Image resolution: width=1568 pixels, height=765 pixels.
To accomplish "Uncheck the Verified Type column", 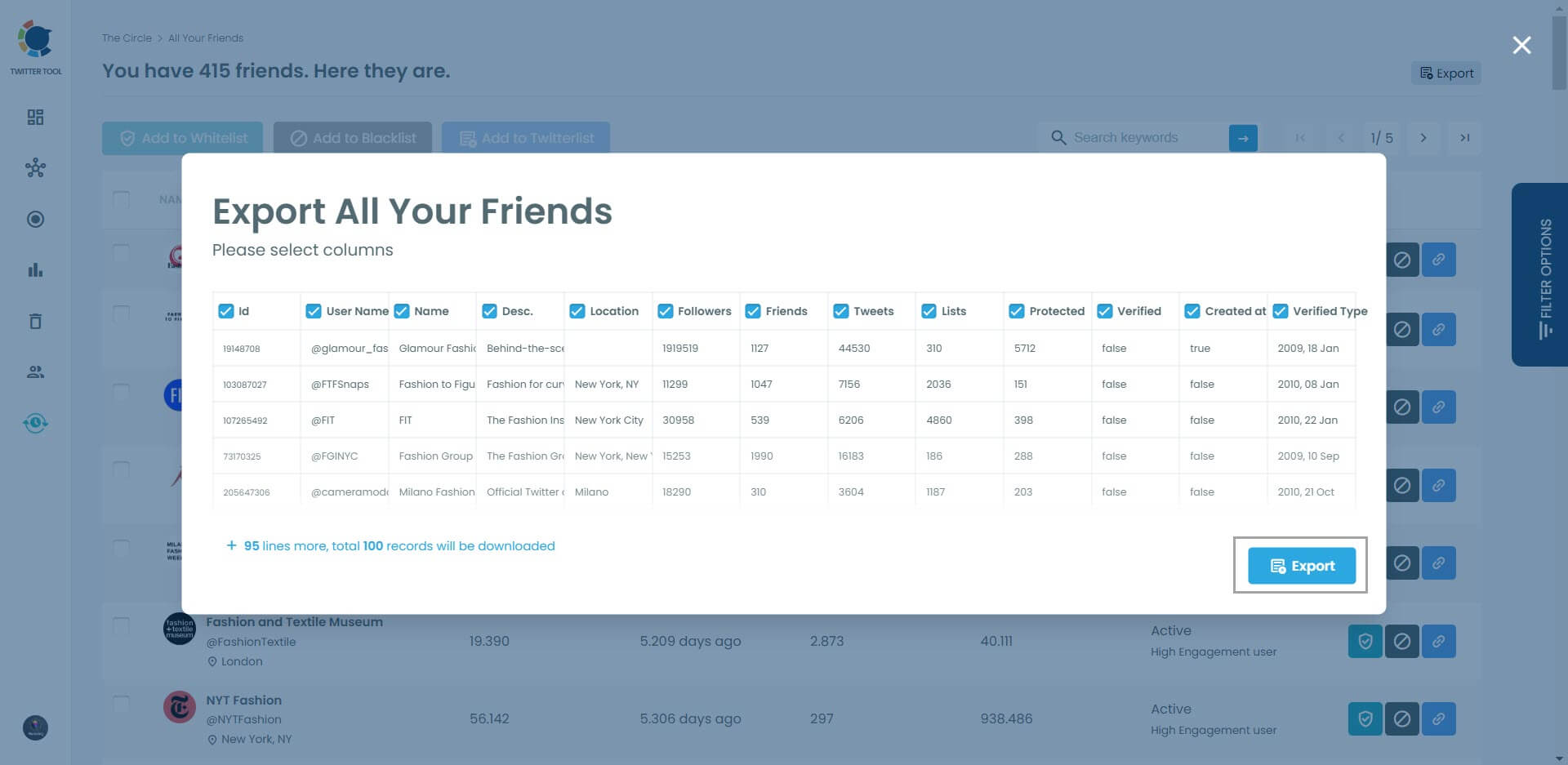I will [1280, 311].
